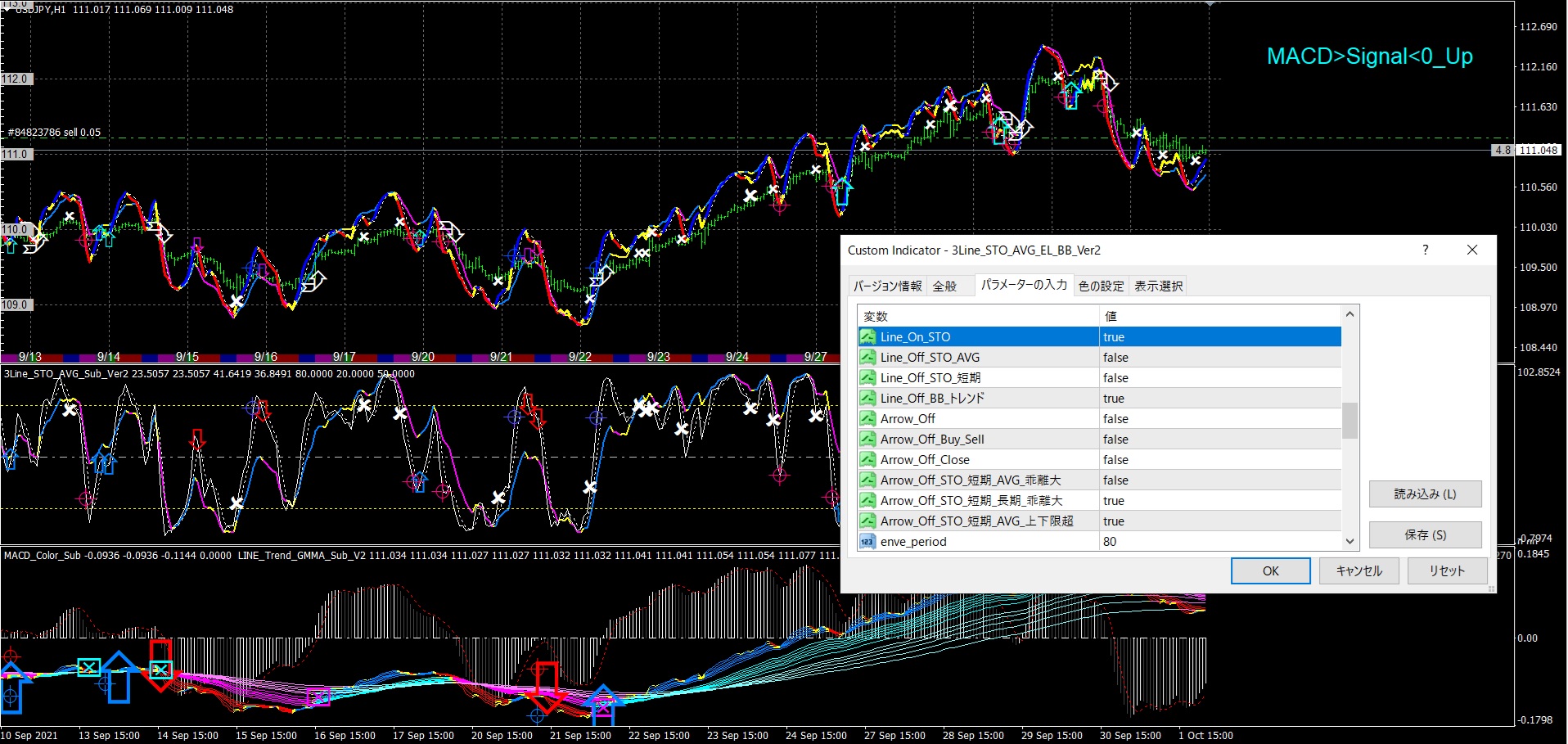Switch to the 色の設定 tab

pyautogui.click(x=1101, y=286)
